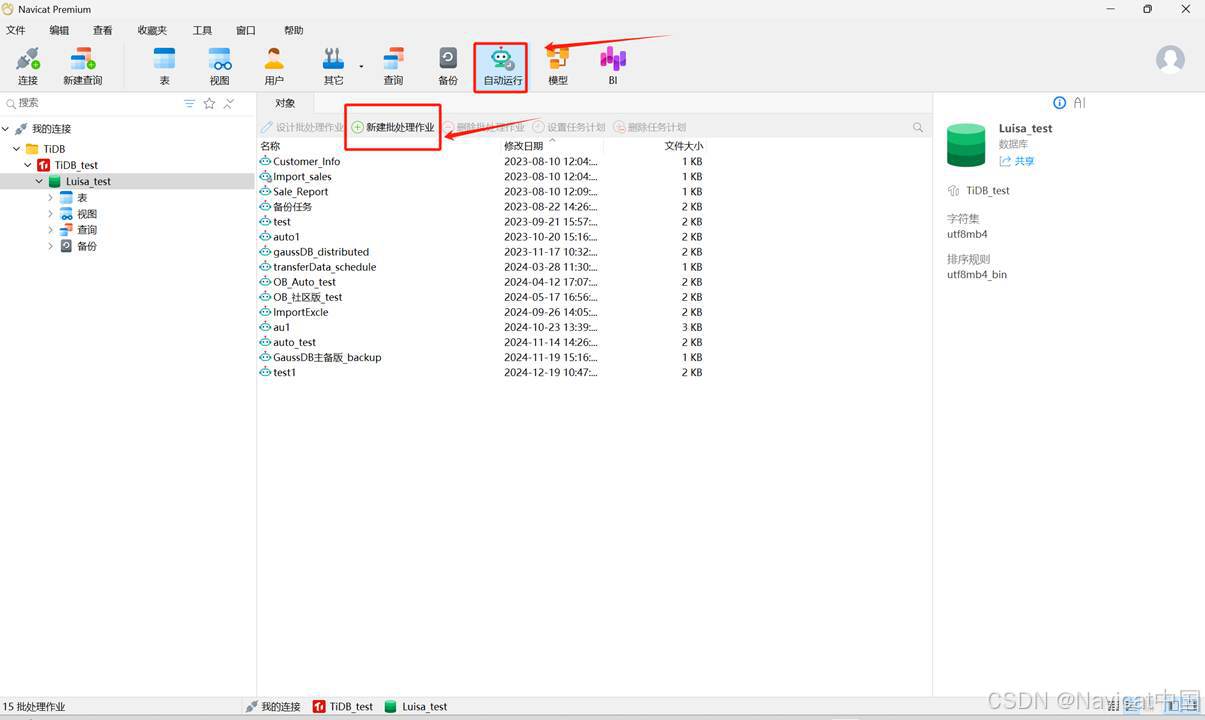Screen dimensions: 1205x720
Task: Click the 共享 link under Luisa_test
Action: [1017, 161]
